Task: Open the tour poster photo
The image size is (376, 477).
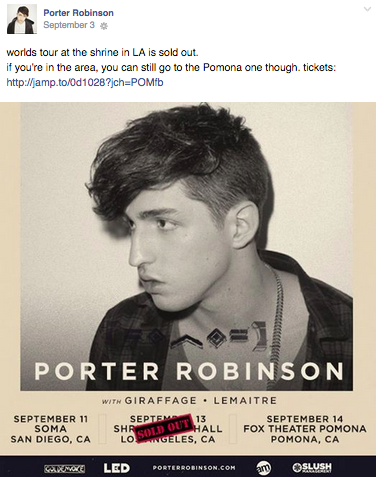Action: [188, 289]
